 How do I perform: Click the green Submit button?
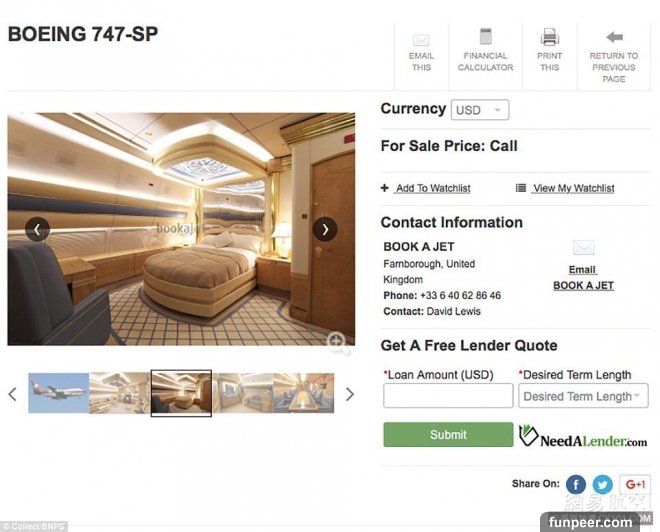[448, 435]
